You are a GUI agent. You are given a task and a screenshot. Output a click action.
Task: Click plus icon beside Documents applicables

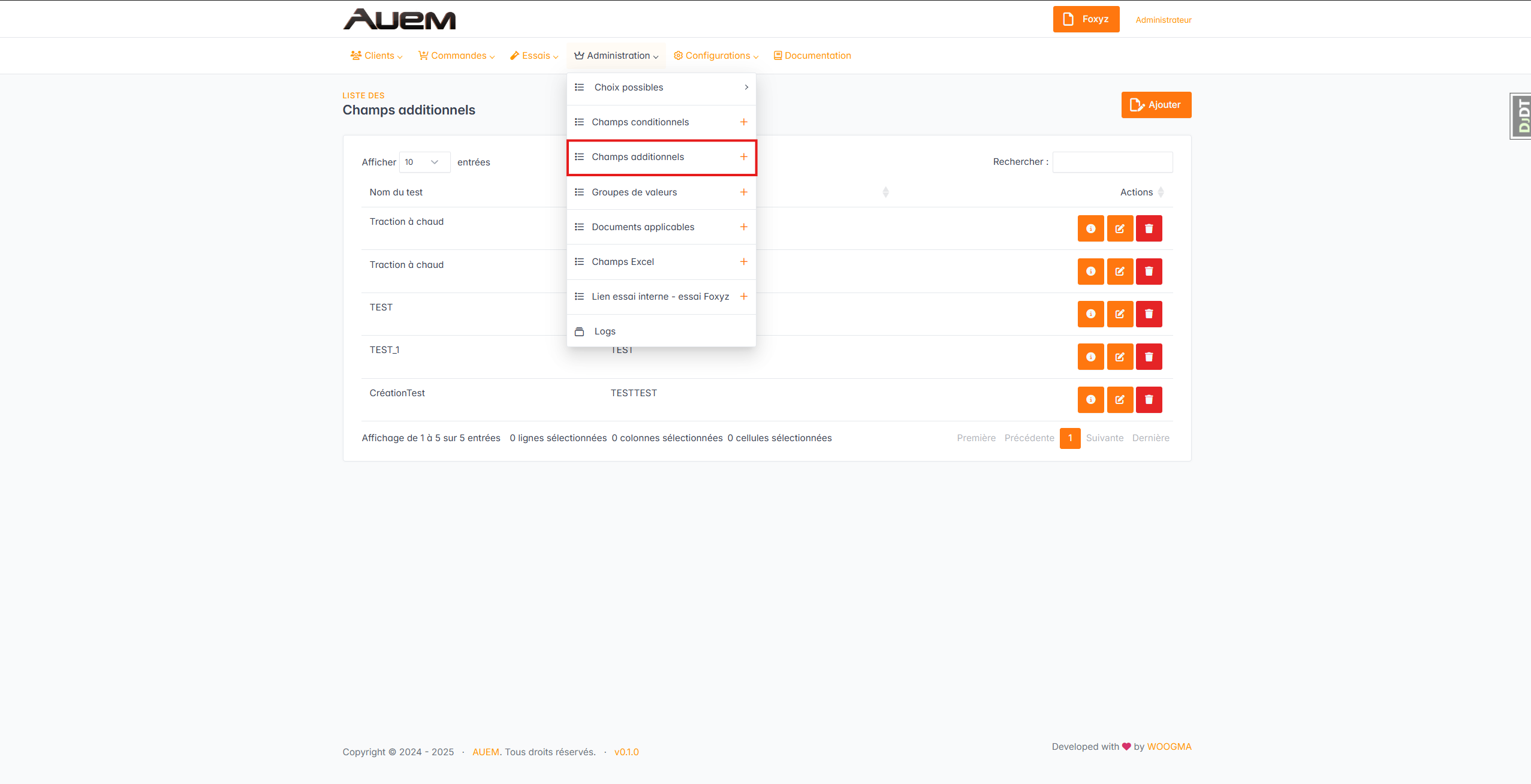click(743, 227)
